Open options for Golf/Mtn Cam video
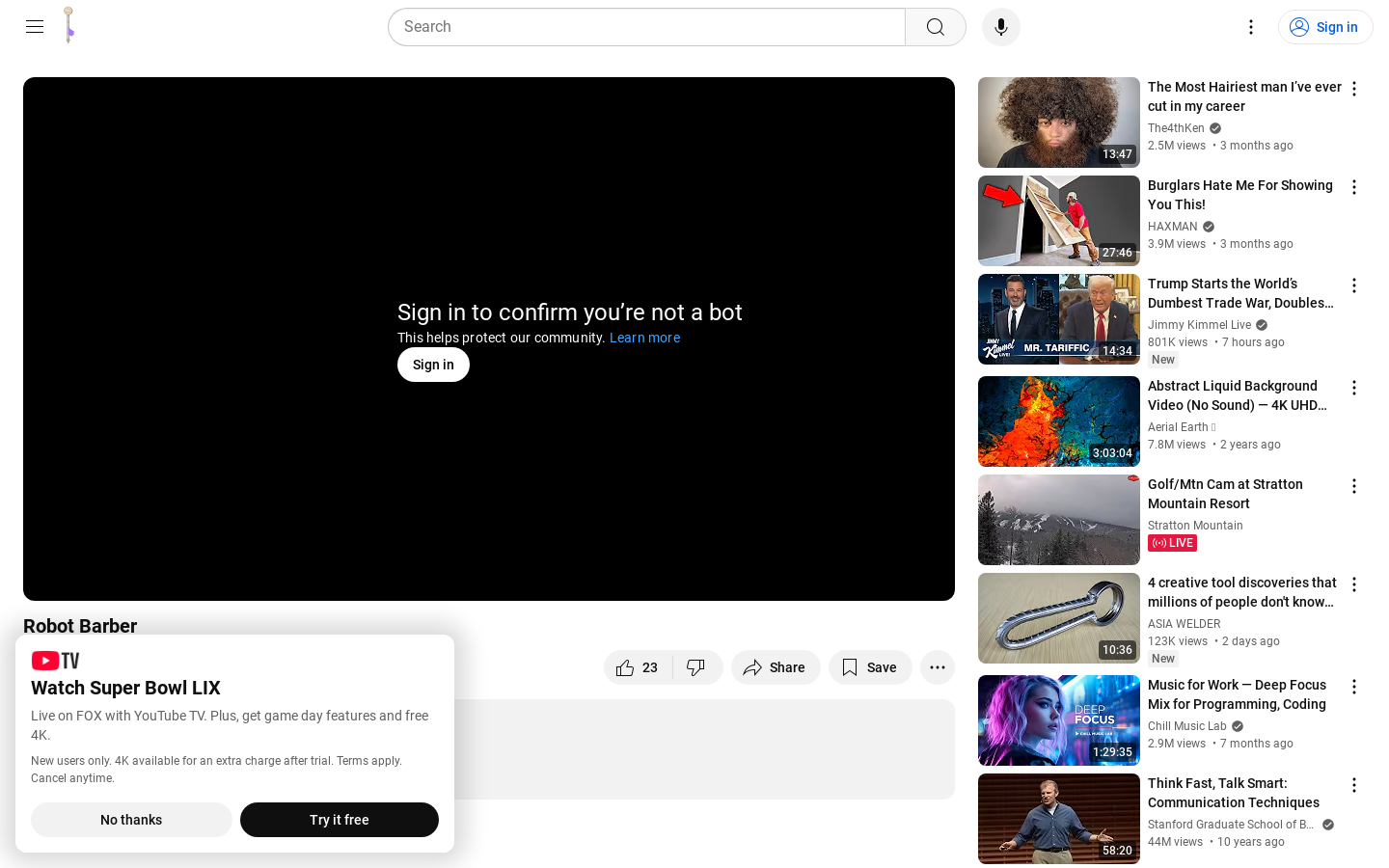 pyautogui.click(x=1354, y=486)
